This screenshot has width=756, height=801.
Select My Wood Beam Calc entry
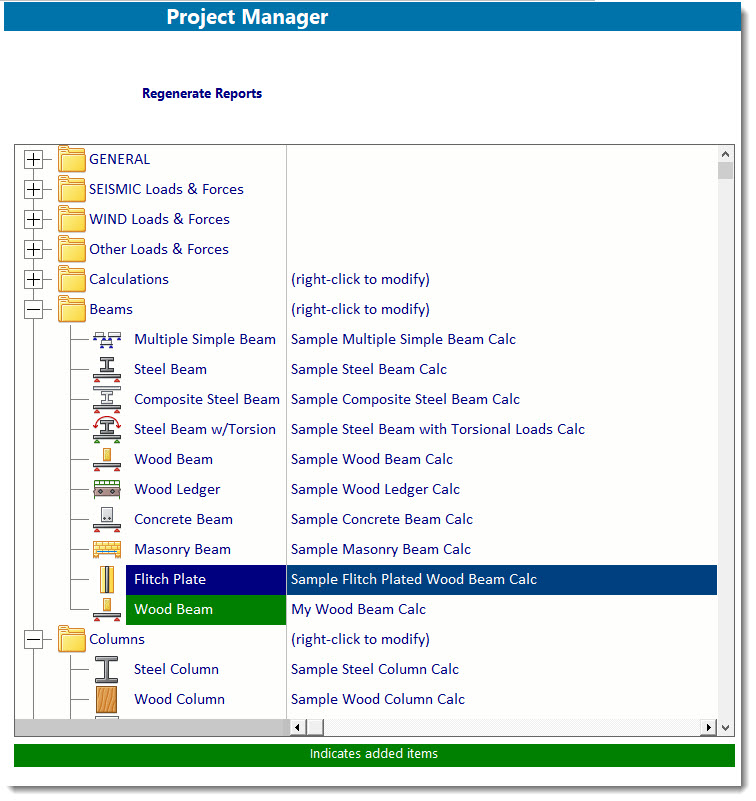[x=358, y=610]
